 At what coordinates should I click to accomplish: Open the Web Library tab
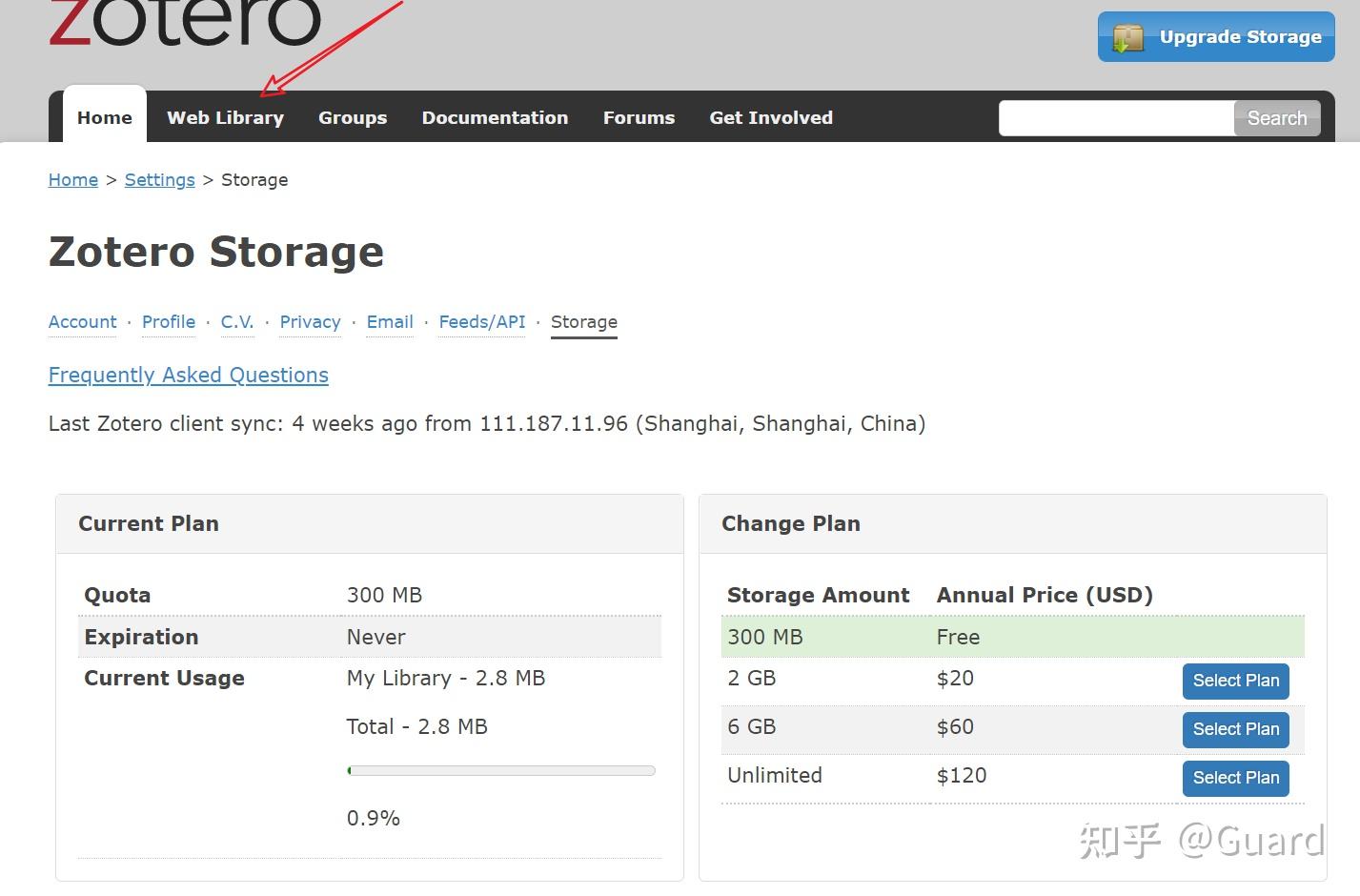(x=225, y=117)
